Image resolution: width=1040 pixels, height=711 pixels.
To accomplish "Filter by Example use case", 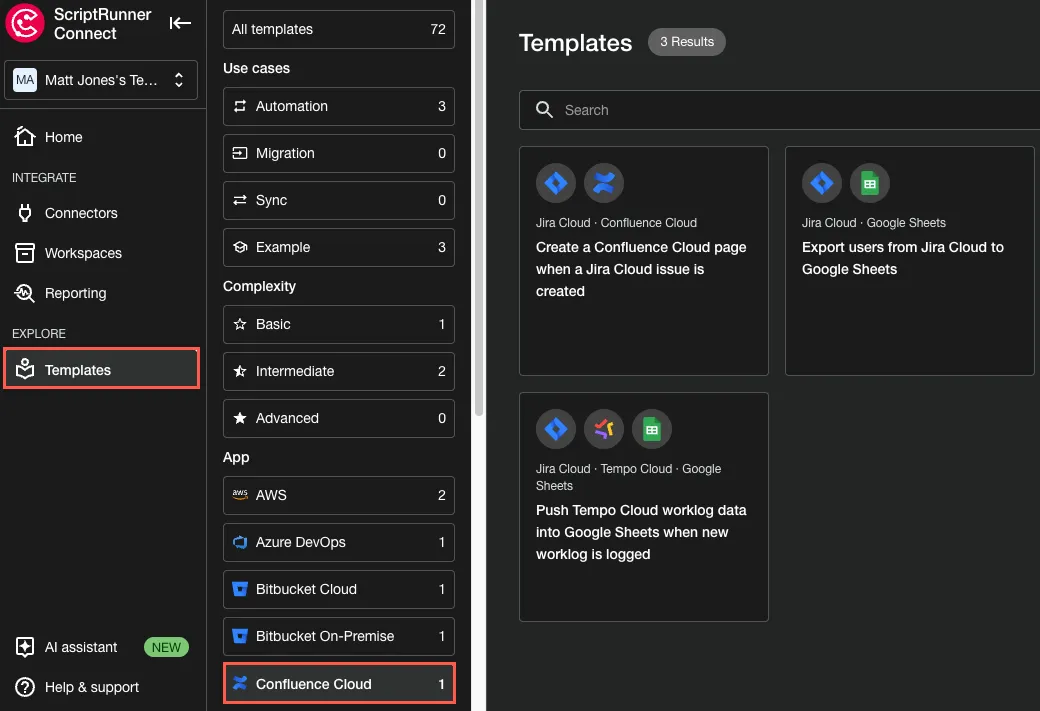I will pos(339,247).
